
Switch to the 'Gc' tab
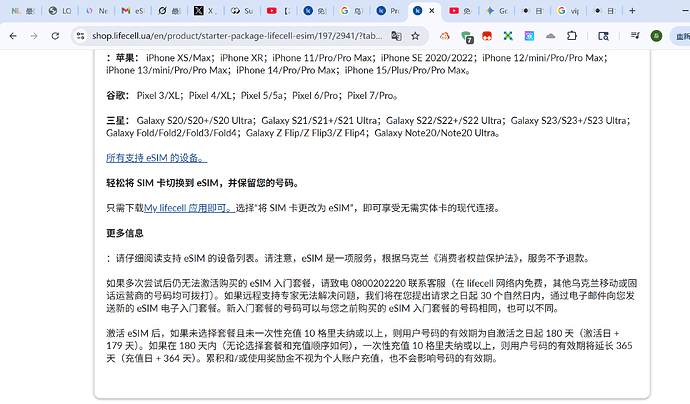pyautogui.click(x=496, y=11)
